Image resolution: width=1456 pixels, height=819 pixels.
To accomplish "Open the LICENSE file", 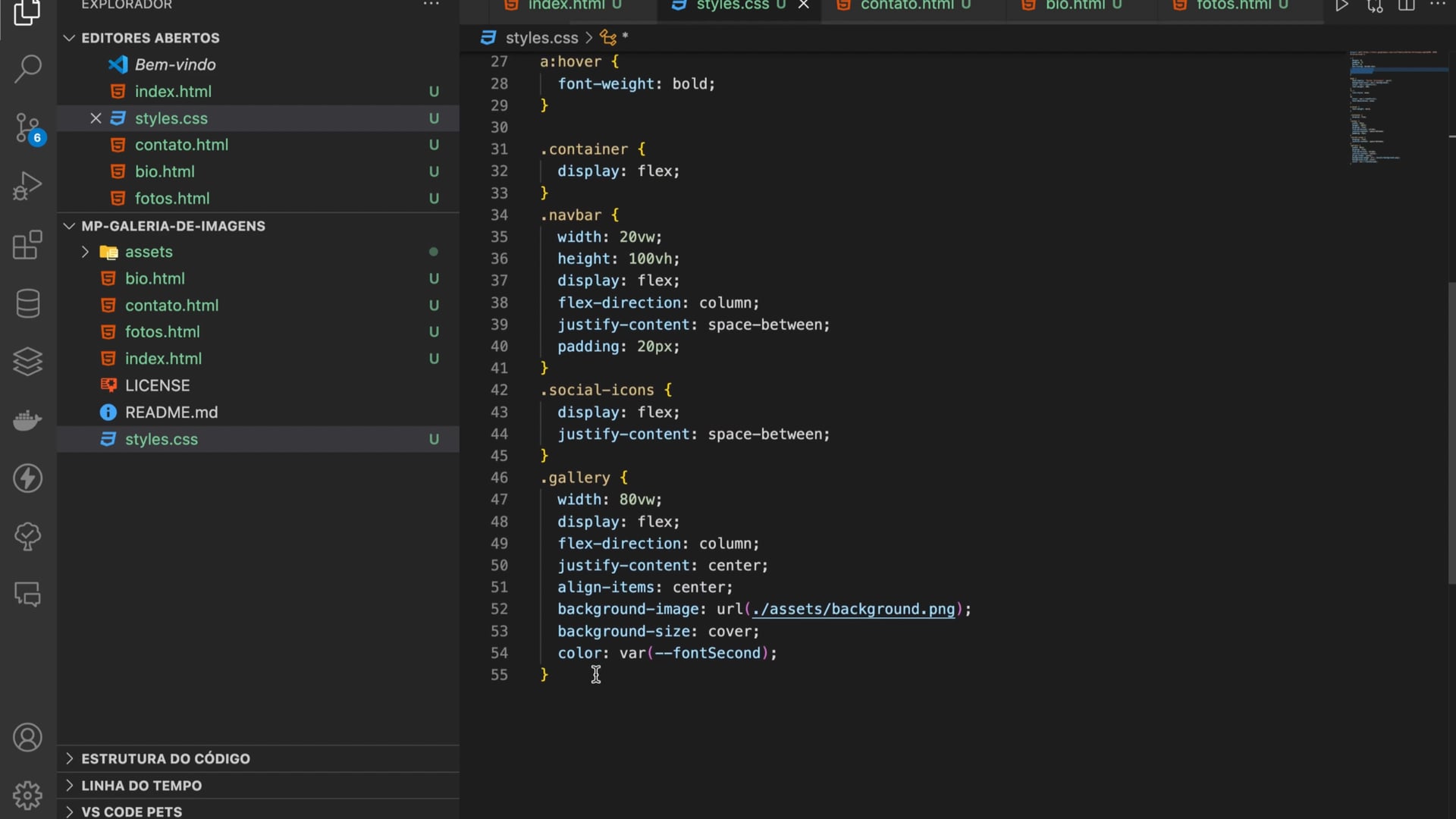I will pyautogui.click(x=157, y=385).
